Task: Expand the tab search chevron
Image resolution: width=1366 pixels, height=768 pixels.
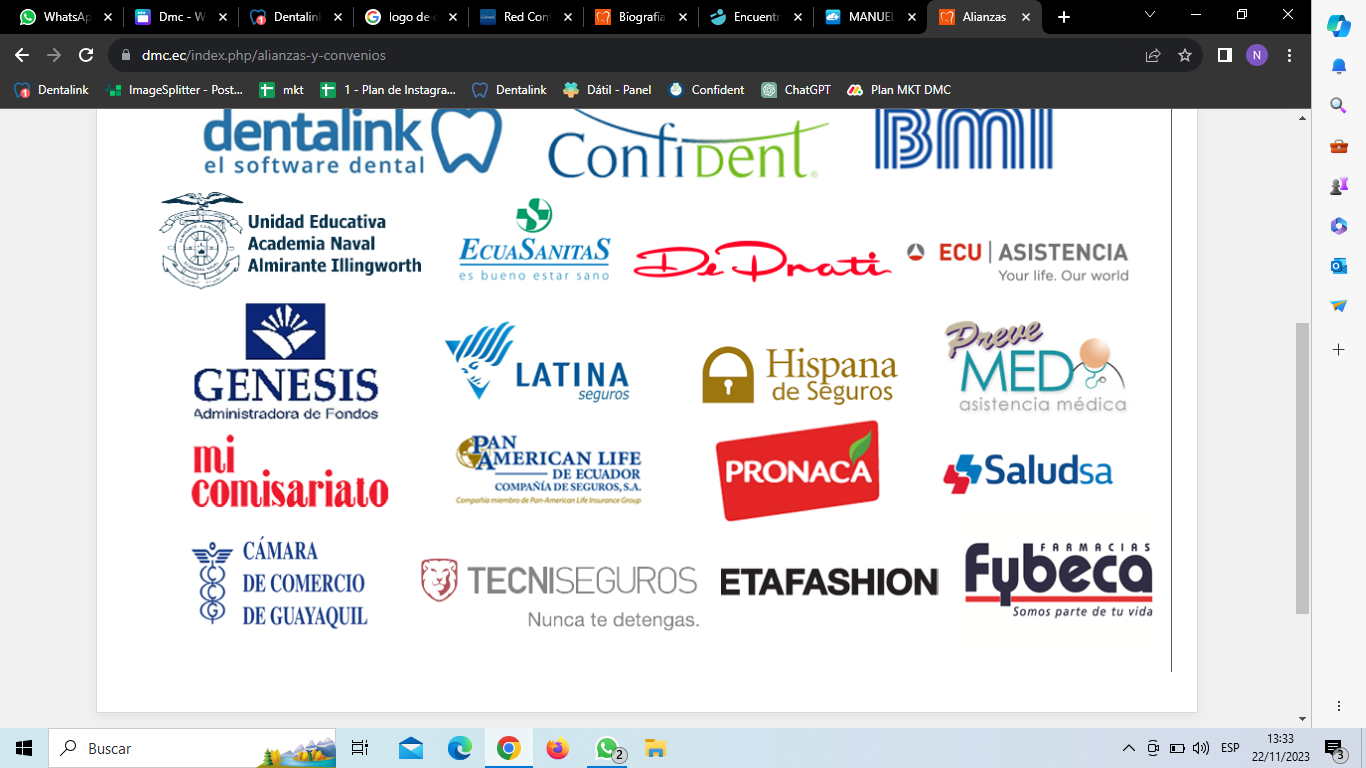Action: tap(1150, 16)
